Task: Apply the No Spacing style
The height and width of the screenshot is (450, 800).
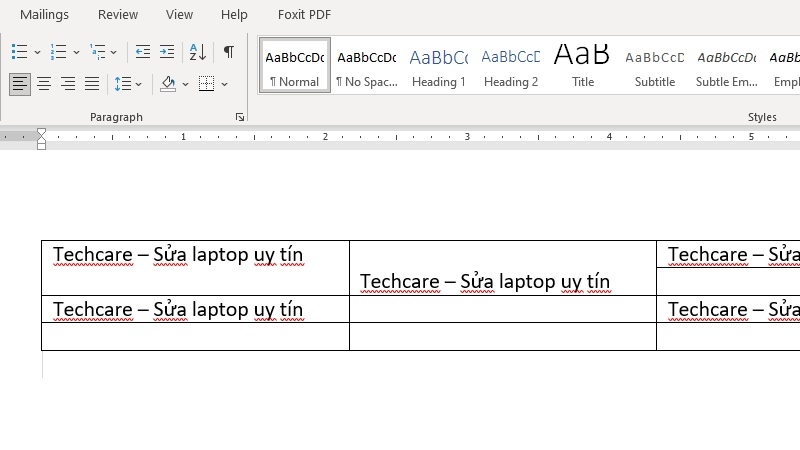Action: point(367,65)
